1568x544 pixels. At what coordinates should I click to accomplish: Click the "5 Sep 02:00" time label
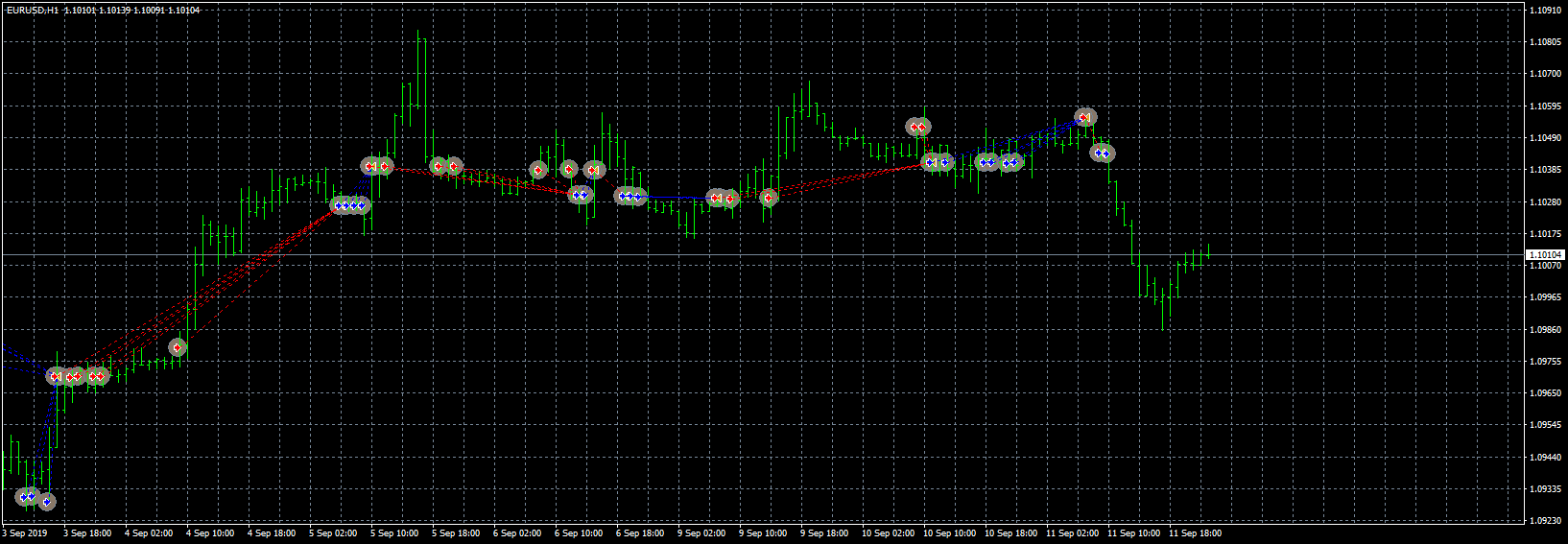coord(333,533)
